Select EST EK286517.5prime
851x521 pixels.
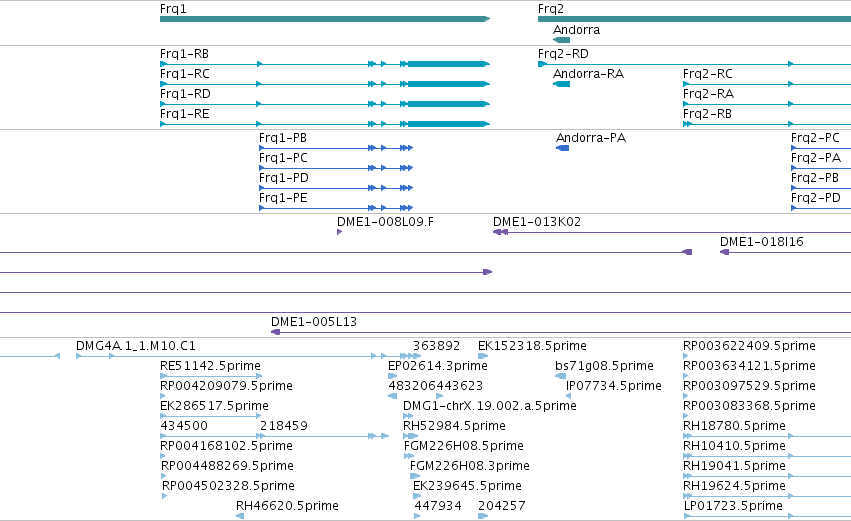click(x=214, y=406)
